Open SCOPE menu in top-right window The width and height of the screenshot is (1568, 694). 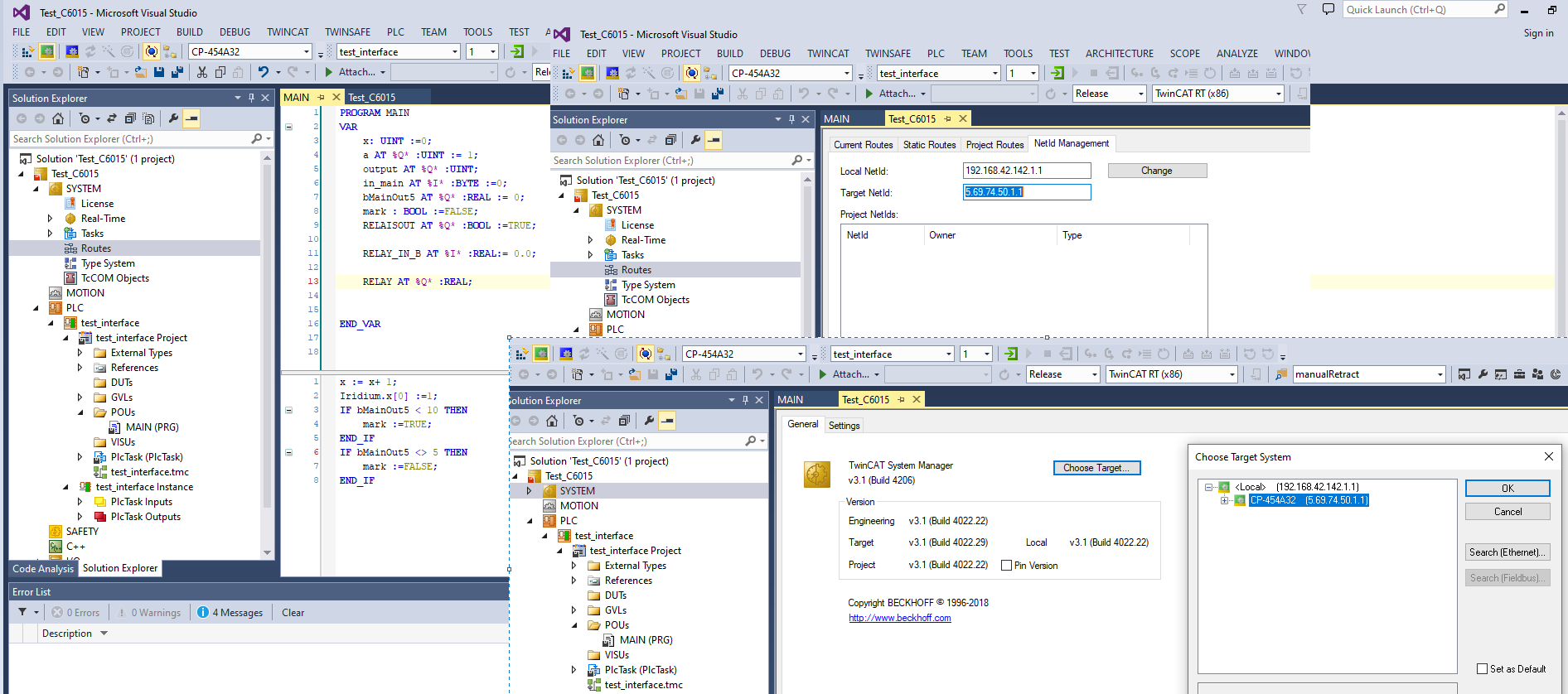point(1185,54)
